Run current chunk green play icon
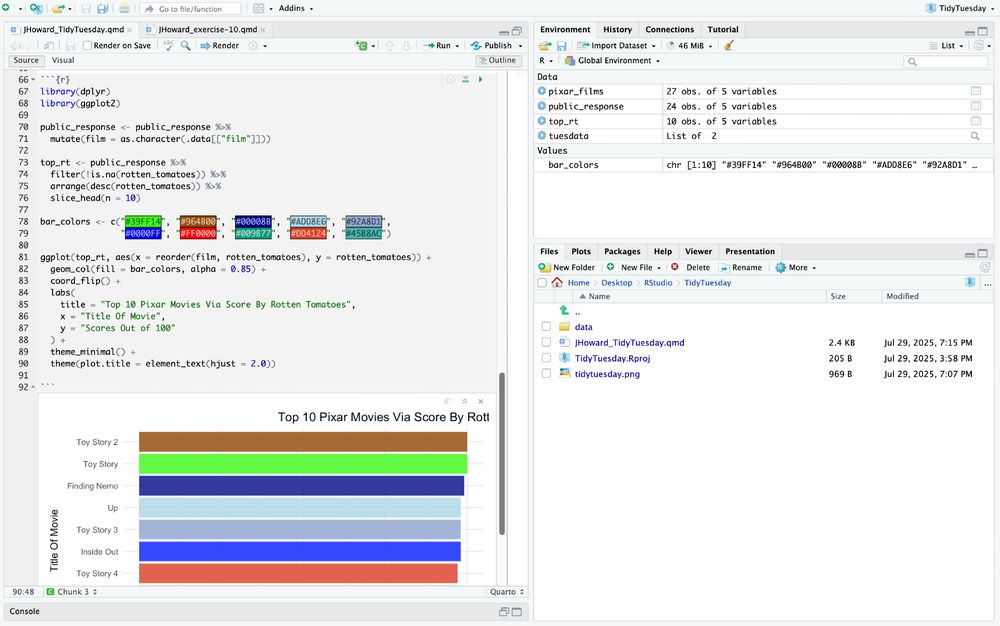Viewport: 1000px width, 626px height. click(x=480, y=79)
